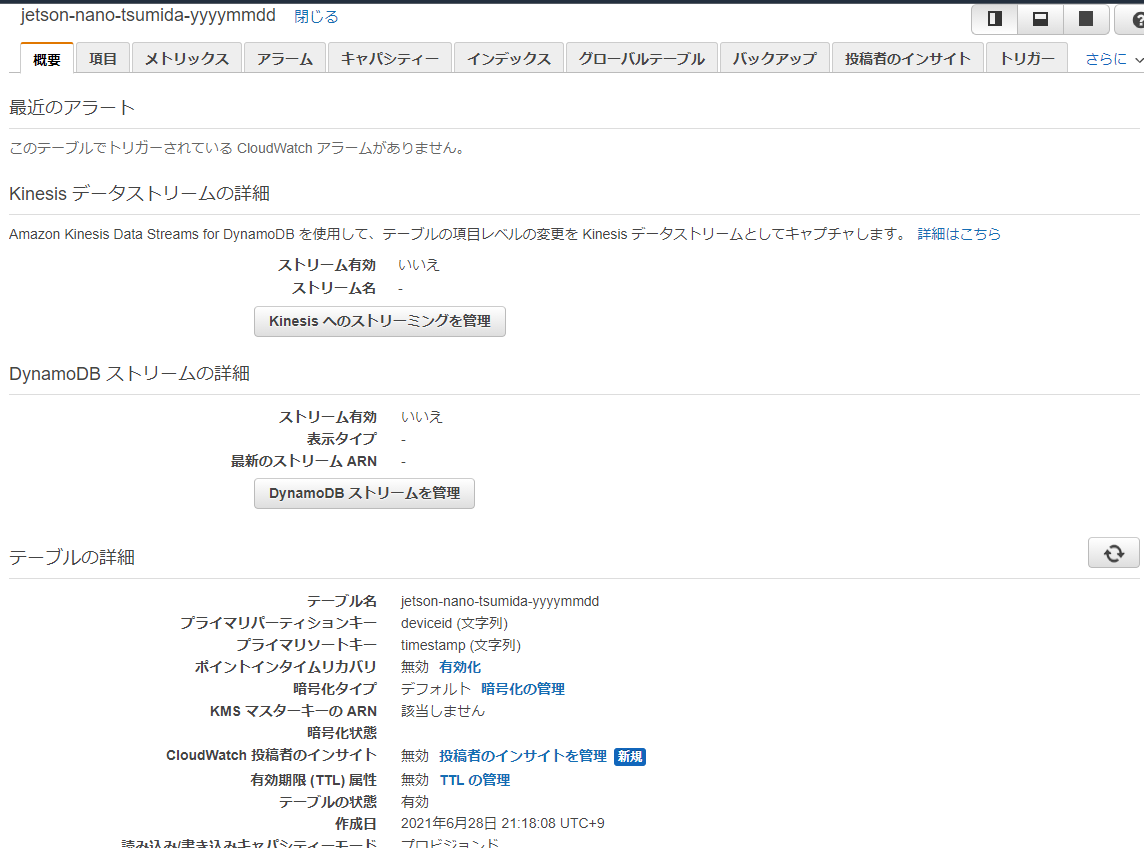The width and height of the screenshot is (1144, 848).
Task: Switch to bottom panel layout icon
Action: coord(1040,19)
